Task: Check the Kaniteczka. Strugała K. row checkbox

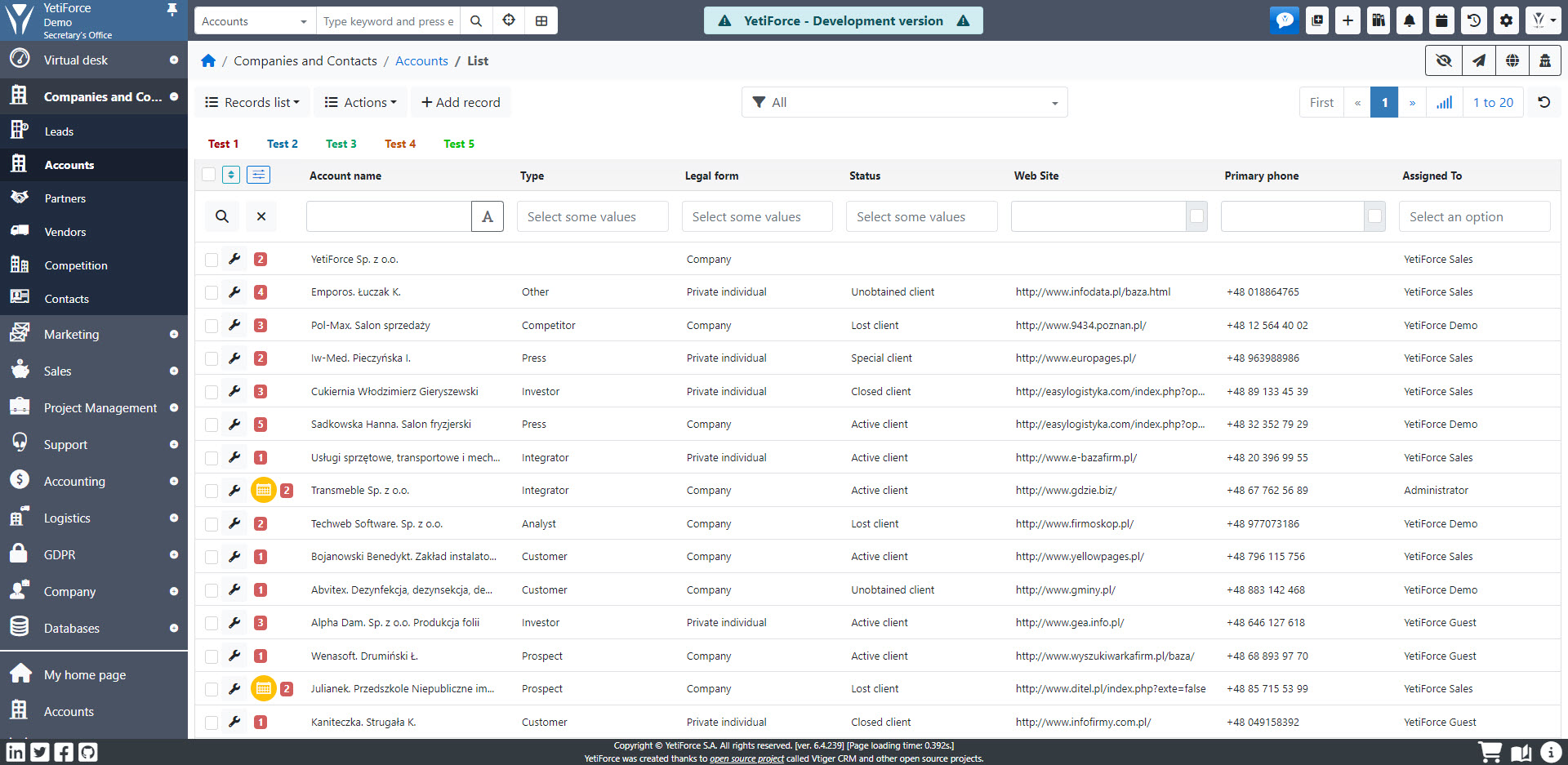Action: pos(212,723)
